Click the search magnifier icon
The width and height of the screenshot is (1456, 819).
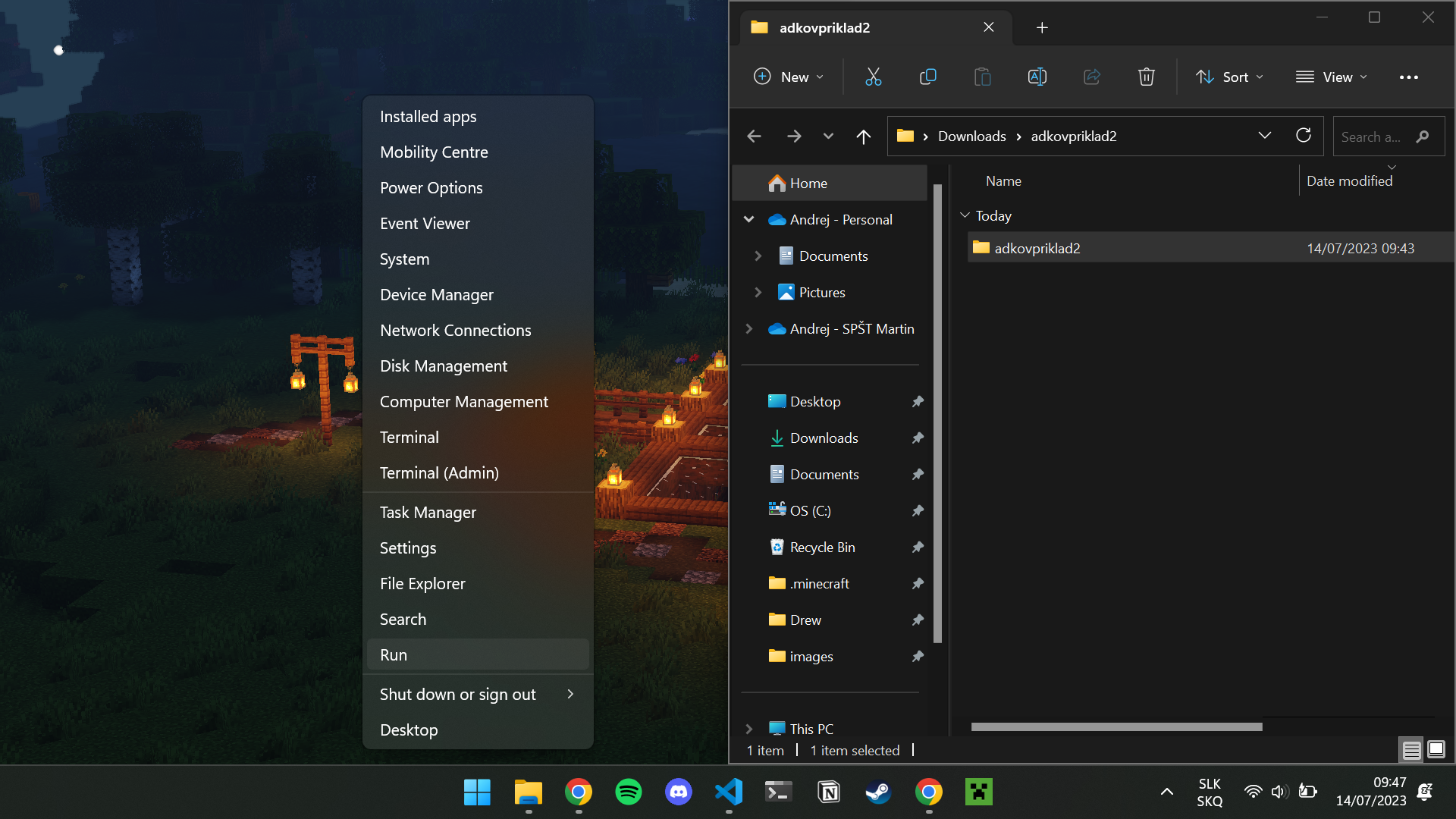click(1423, 136)
